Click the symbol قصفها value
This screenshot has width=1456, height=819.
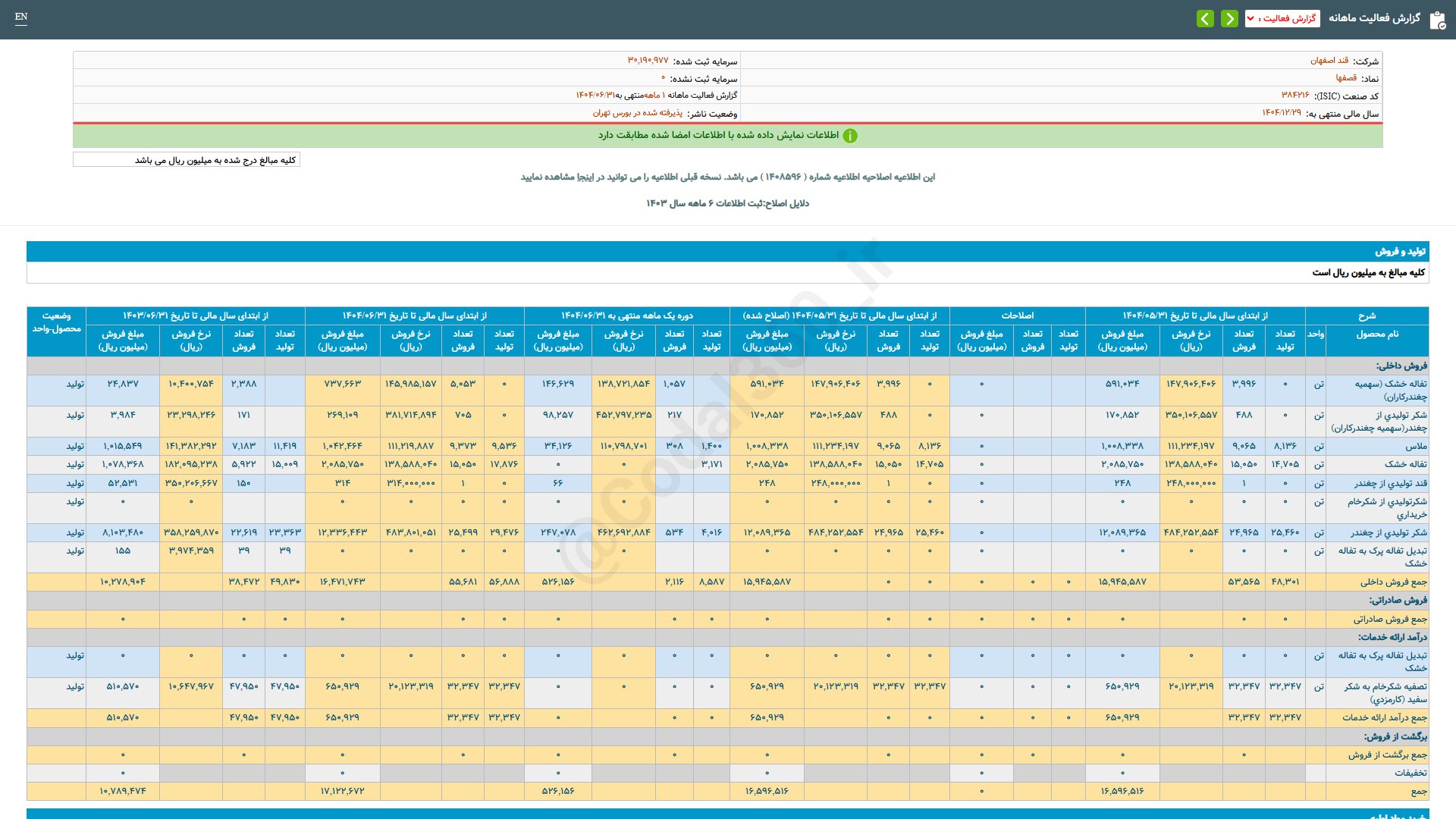[x=1346, y=78]
